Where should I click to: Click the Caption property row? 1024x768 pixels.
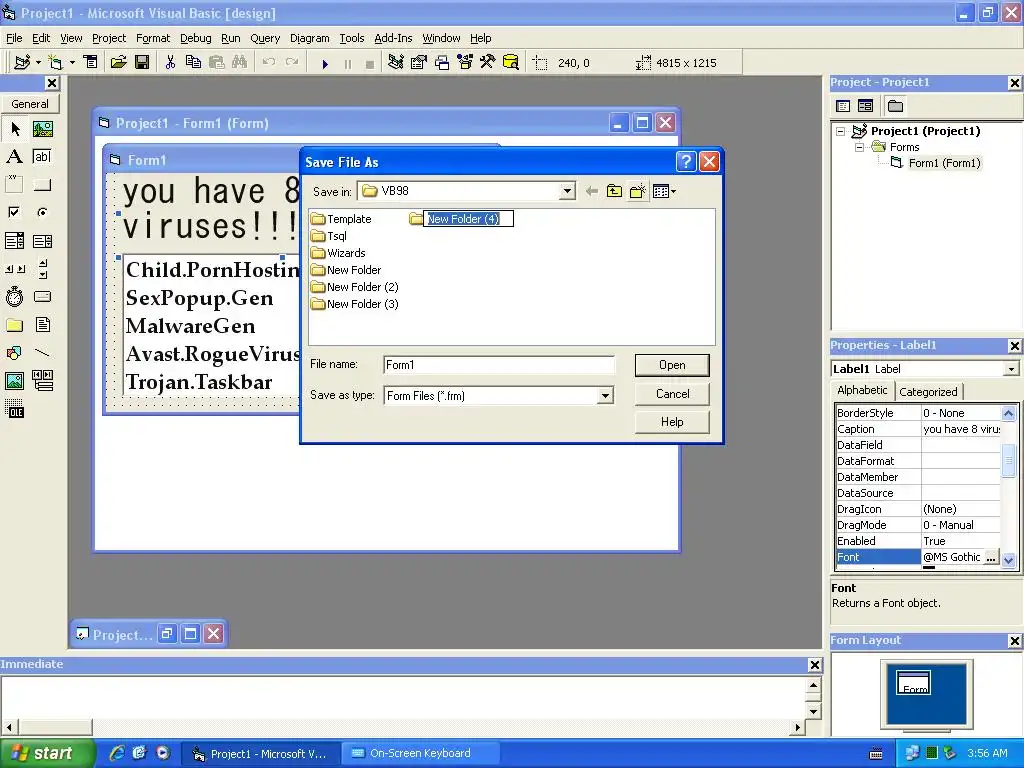[918, 429]
